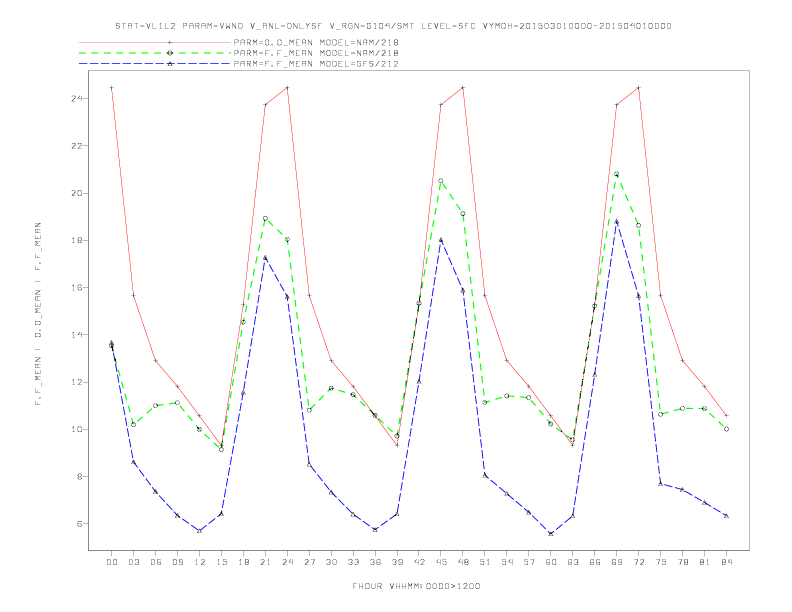Image resolution: width=792 pixels, height=612 pixels.
Task: Click x-axis forecast hour label 27
Action: [x=309, y=562]
